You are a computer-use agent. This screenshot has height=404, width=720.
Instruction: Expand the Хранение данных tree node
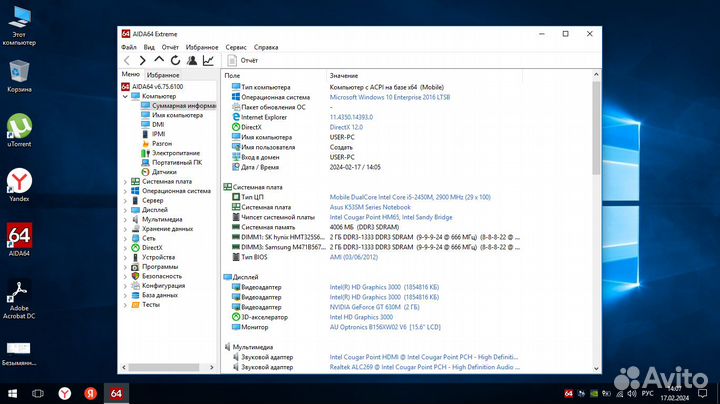125,229
